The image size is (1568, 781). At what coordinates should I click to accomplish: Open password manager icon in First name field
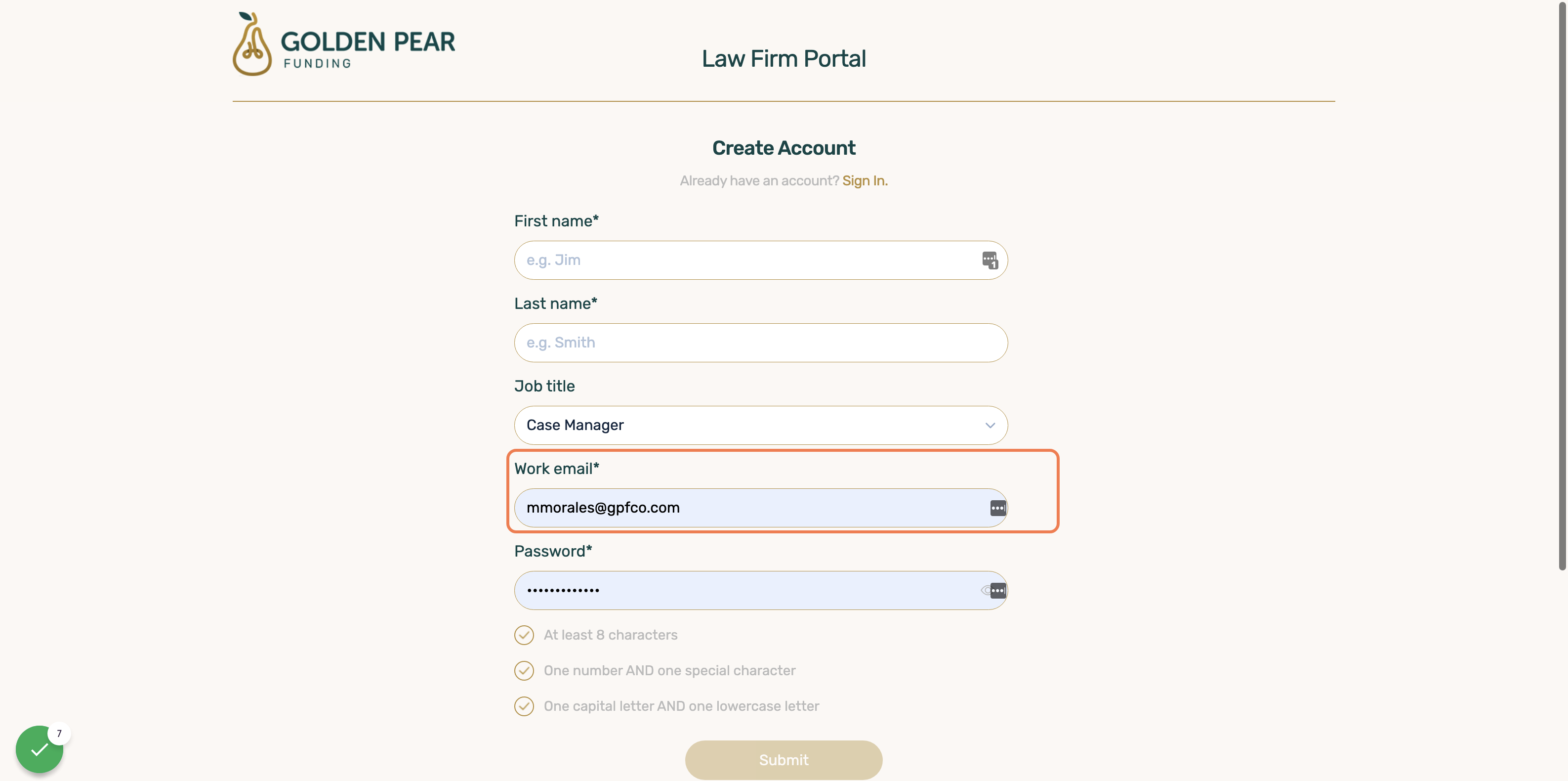click(x=990, y=260)
